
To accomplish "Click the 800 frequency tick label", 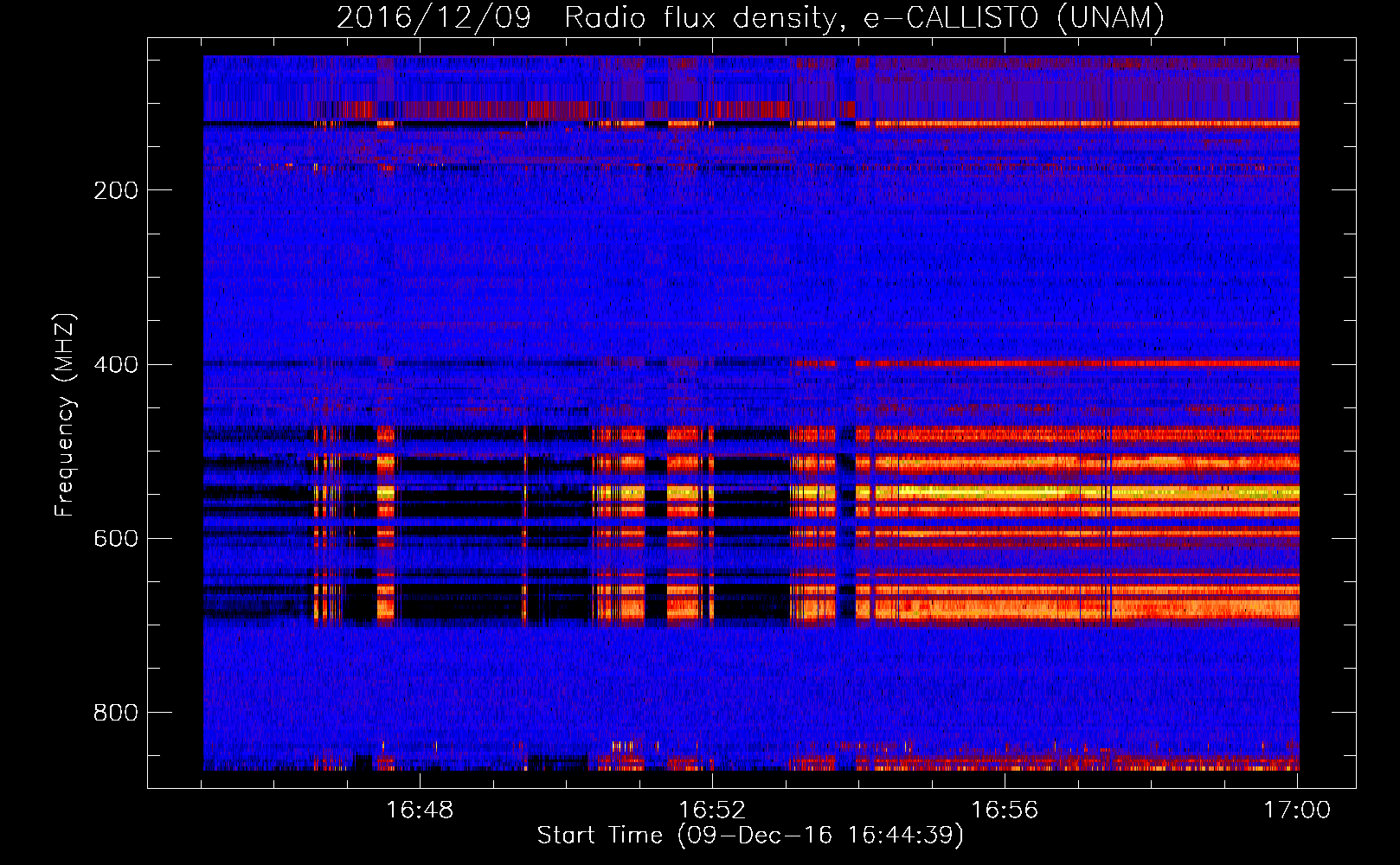I will 116,713.
